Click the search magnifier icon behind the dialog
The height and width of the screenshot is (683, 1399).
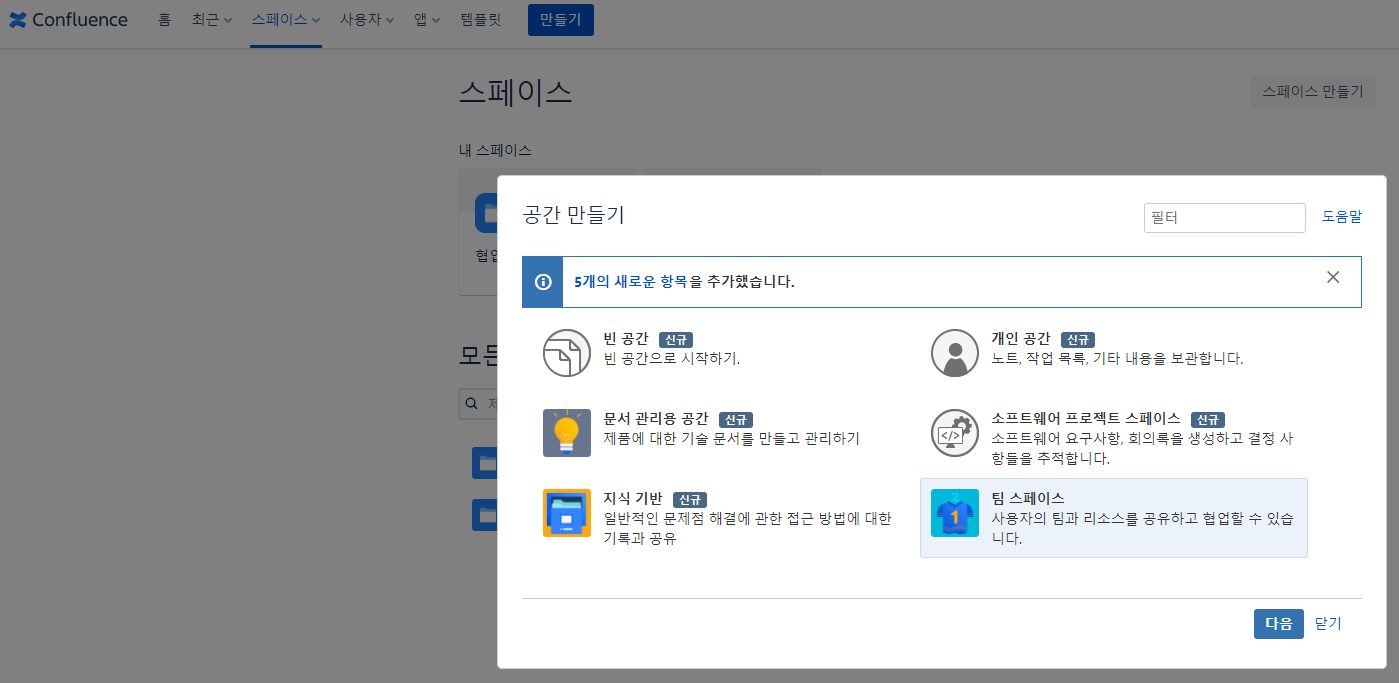click(x=472, y=404)
